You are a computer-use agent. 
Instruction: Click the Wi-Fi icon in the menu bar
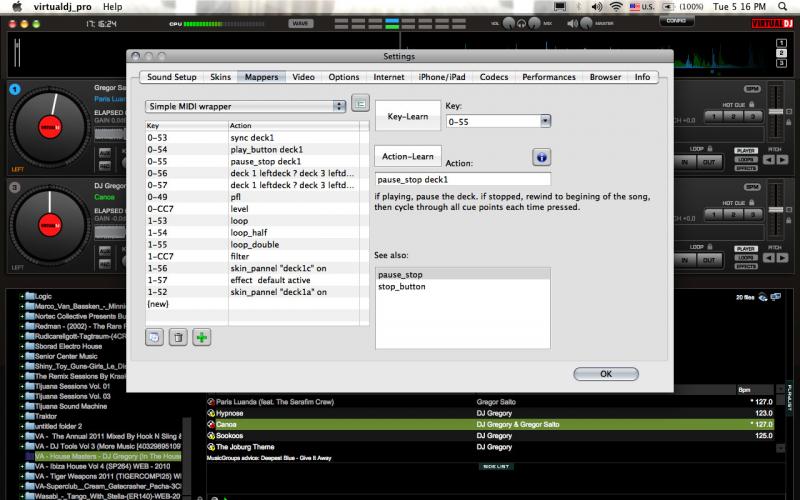pyautogui.click(x=616, y=7)
